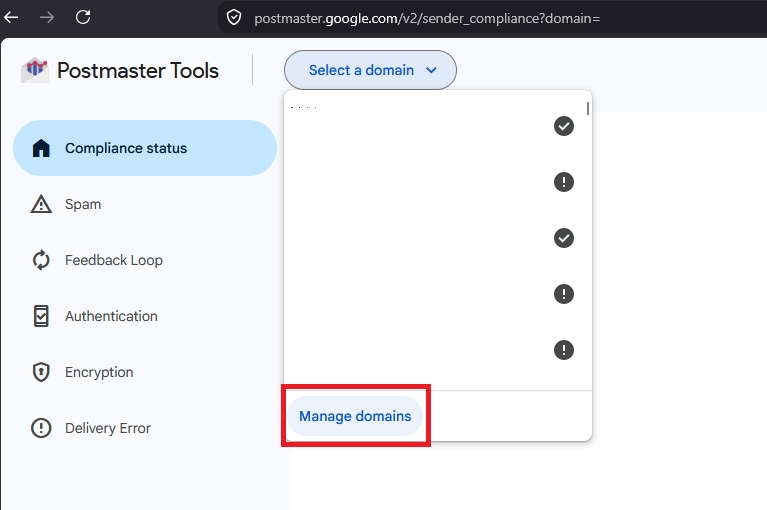Click the Postmaster Tools title text

pos(138,71)
